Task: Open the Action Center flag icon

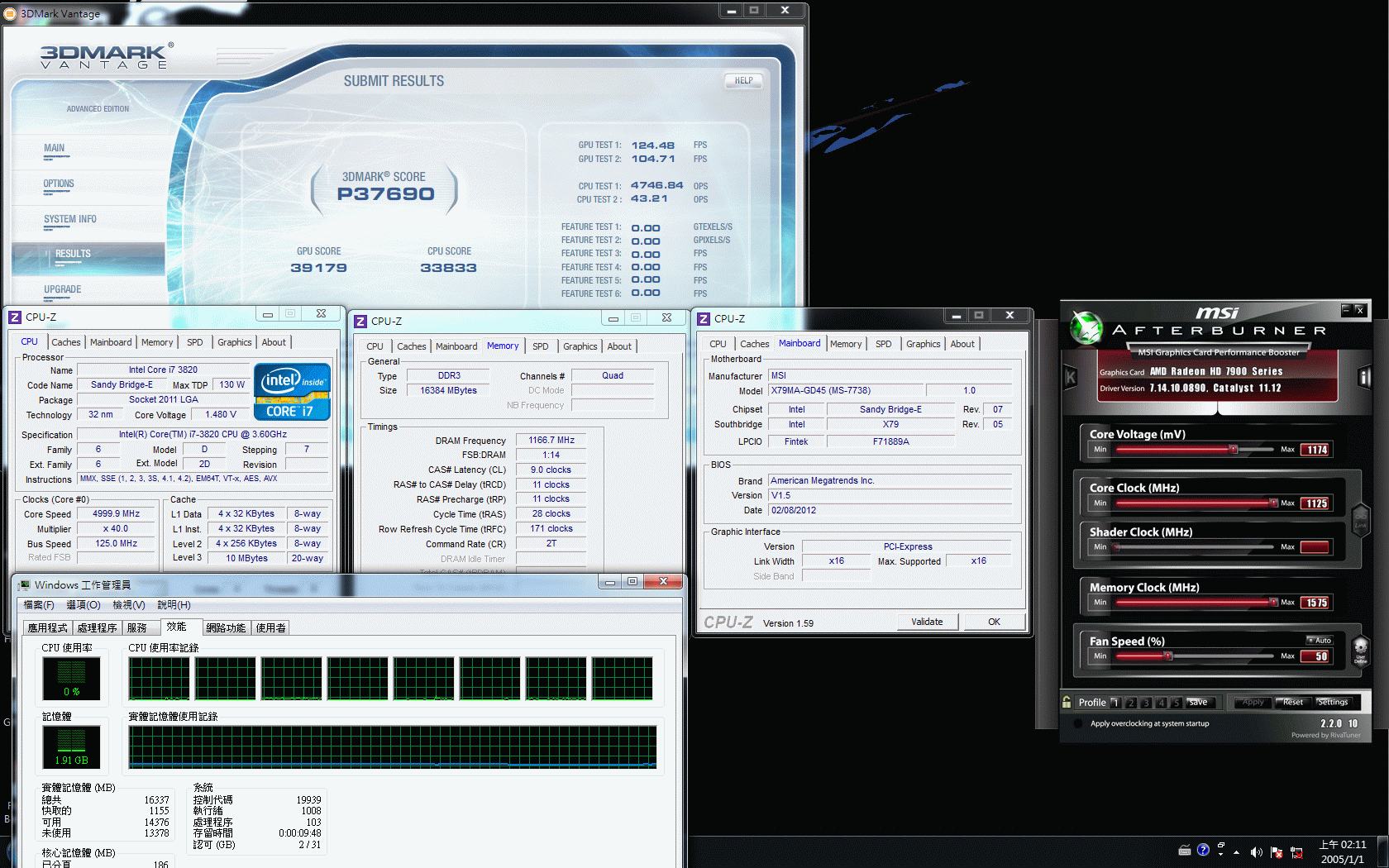Action: (1277, 852)
